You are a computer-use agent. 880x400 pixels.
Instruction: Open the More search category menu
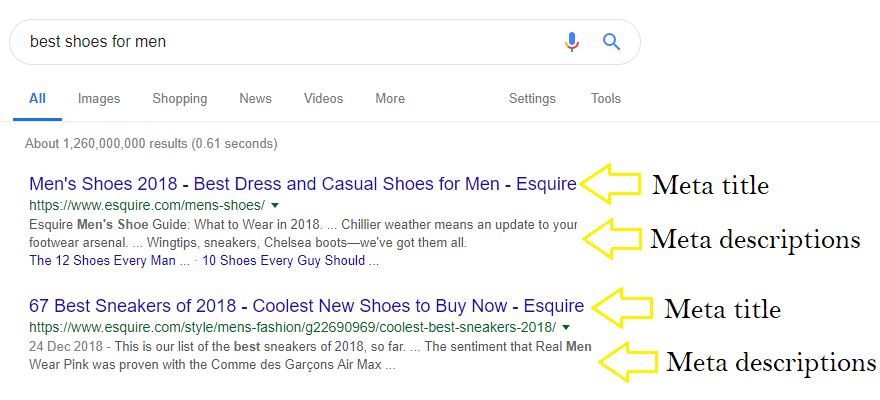(390, 99)
